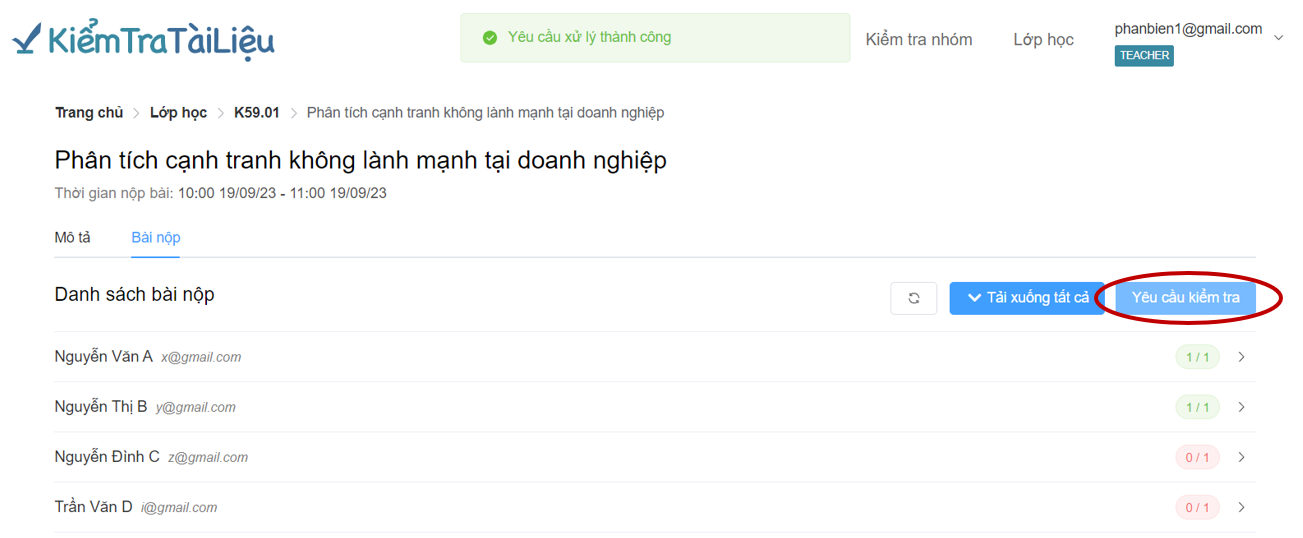
Task: Click the Yêu cầu kiểm tra button
Action: tap(1186, 298)
